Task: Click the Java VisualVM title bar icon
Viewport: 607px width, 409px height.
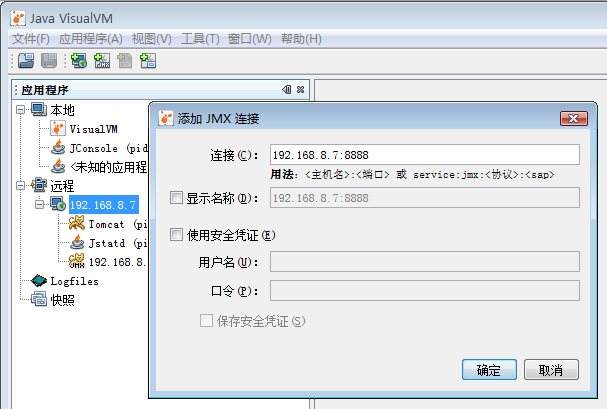Action: click(18, 18)
